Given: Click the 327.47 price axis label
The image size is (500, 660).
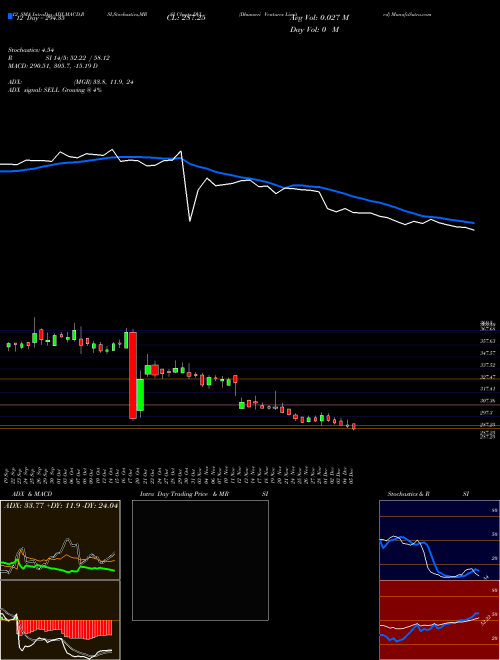Looking at the screenshot, I should pos(487,377).
